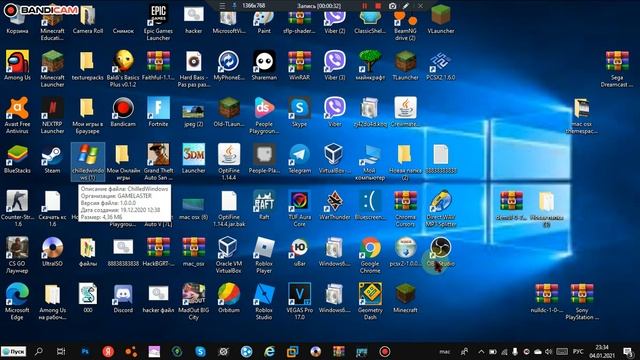Screen dimensions: 640x360
Task: Enable the Bandicam drawing pencil tool
Action: 406,6
